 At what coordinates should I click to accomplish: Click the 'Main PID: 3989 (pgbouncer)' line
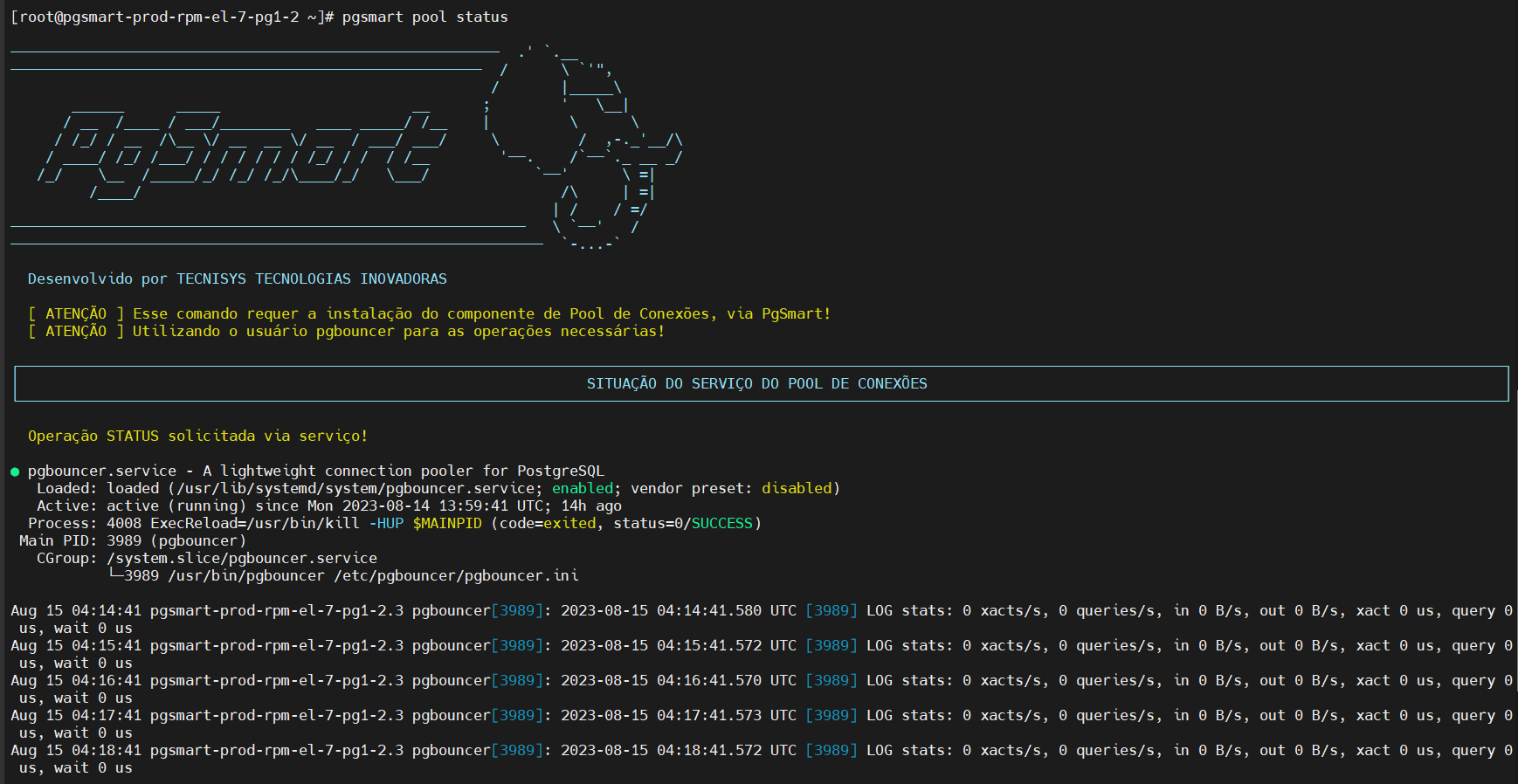click(133, 540)
